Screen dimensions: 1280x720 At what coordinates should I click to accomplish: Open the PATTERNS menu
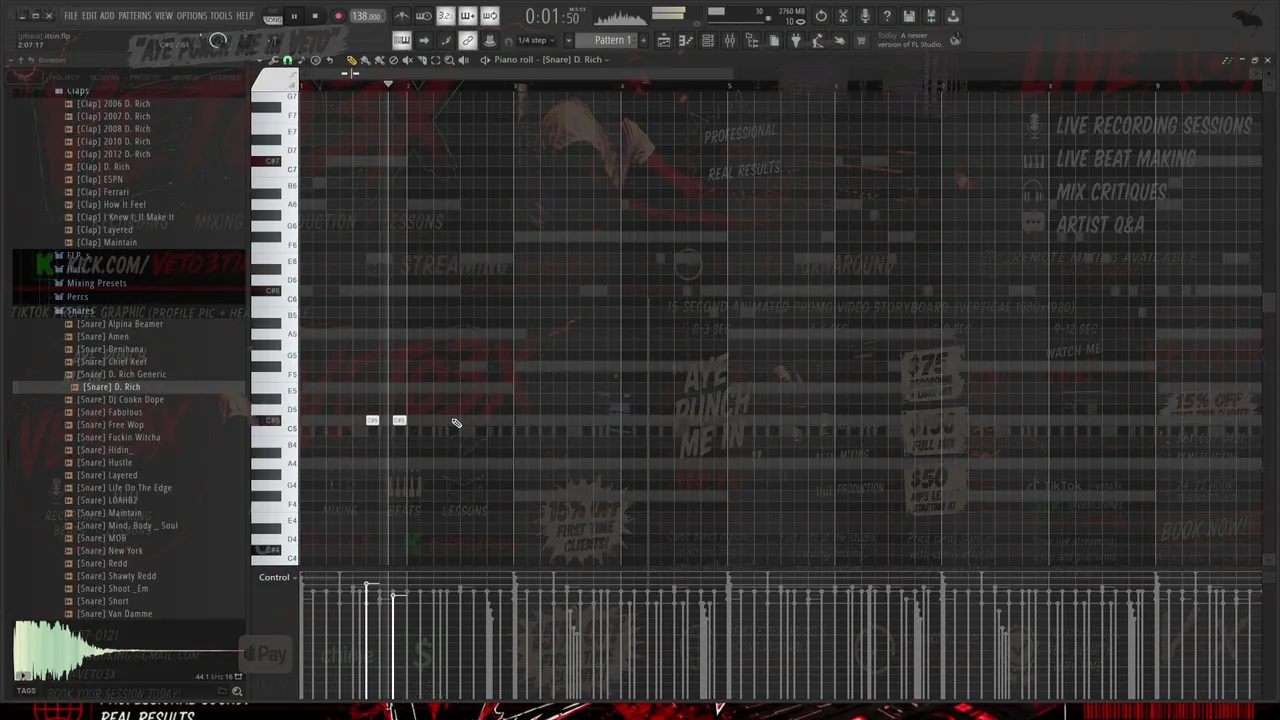click(x=135, y=16)
